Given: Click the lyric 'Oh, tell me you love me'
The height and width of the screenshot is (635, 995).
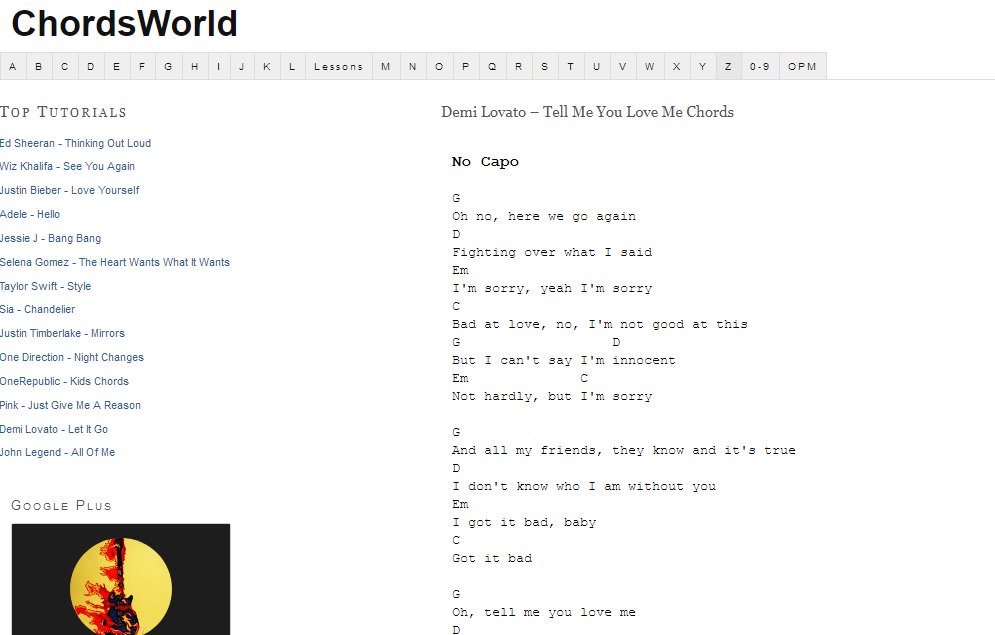Looking at the screenshot, I should [x=544, y=613].
